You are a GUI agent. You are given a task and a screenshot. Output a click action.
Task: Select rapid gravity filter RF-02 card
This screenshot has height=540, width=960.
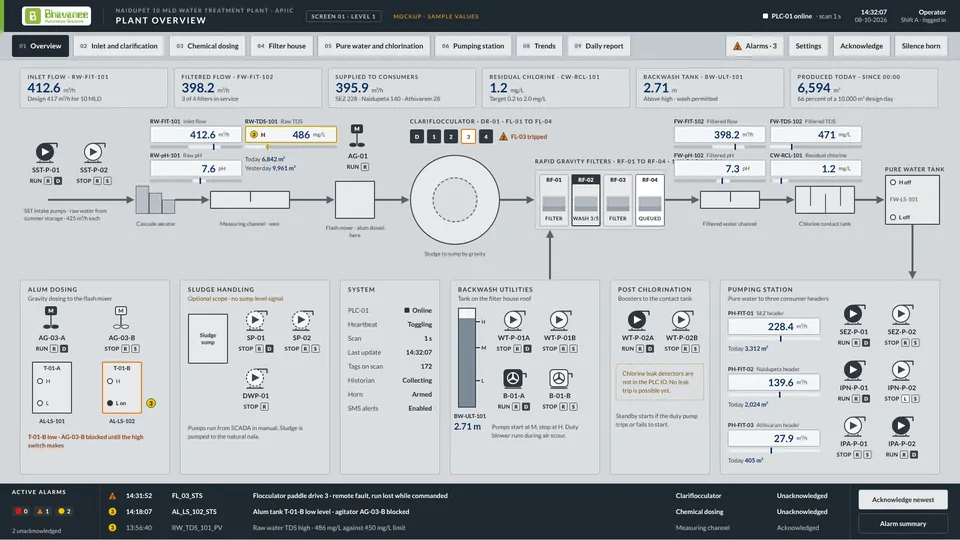tap(586, 200)
